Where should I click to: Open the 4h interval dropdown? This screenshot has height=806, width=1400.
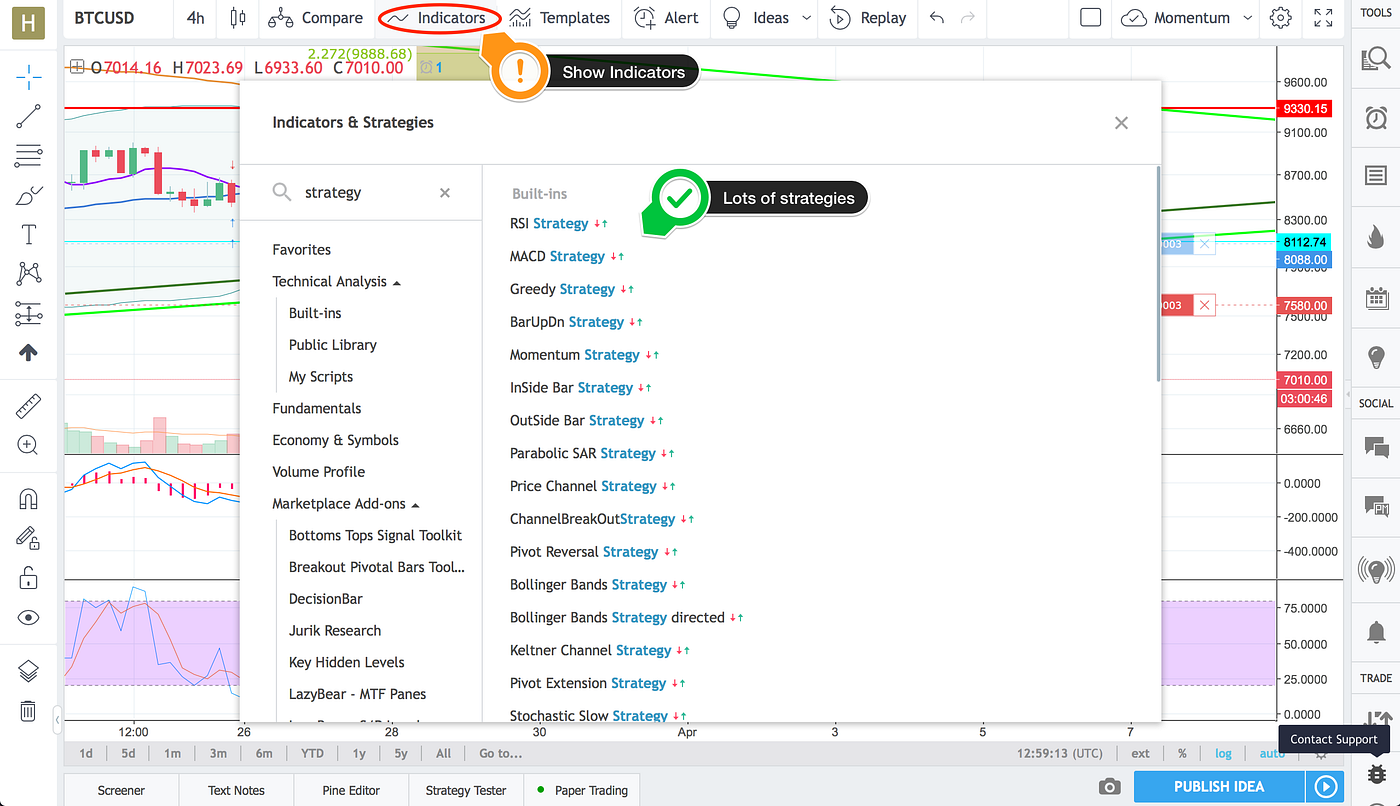pyautogui.click(x=196, y=18)
